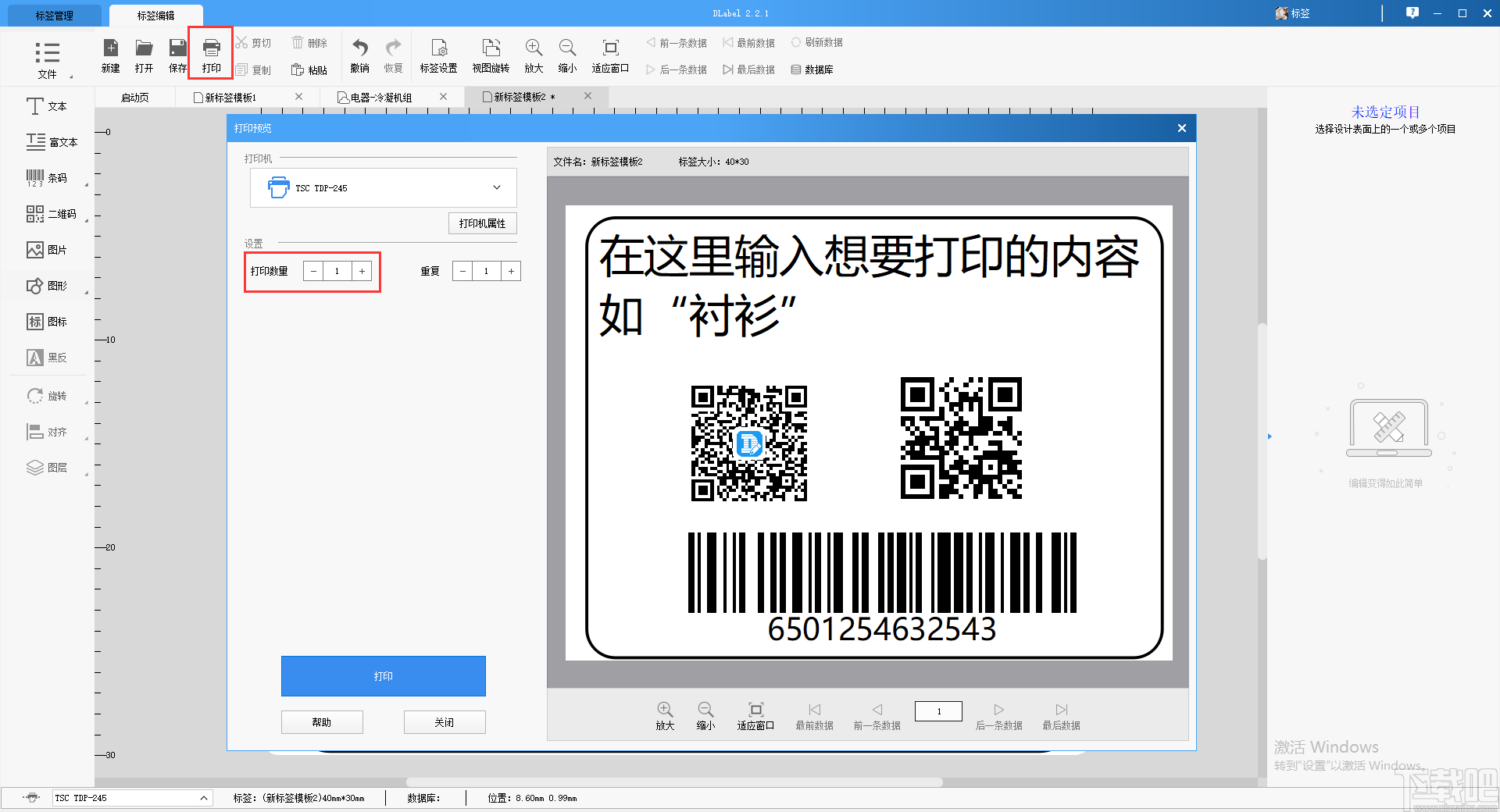The image size is (1500, 812).
Task: Open the 对齐 alignment tool
Action: (47, 431)
